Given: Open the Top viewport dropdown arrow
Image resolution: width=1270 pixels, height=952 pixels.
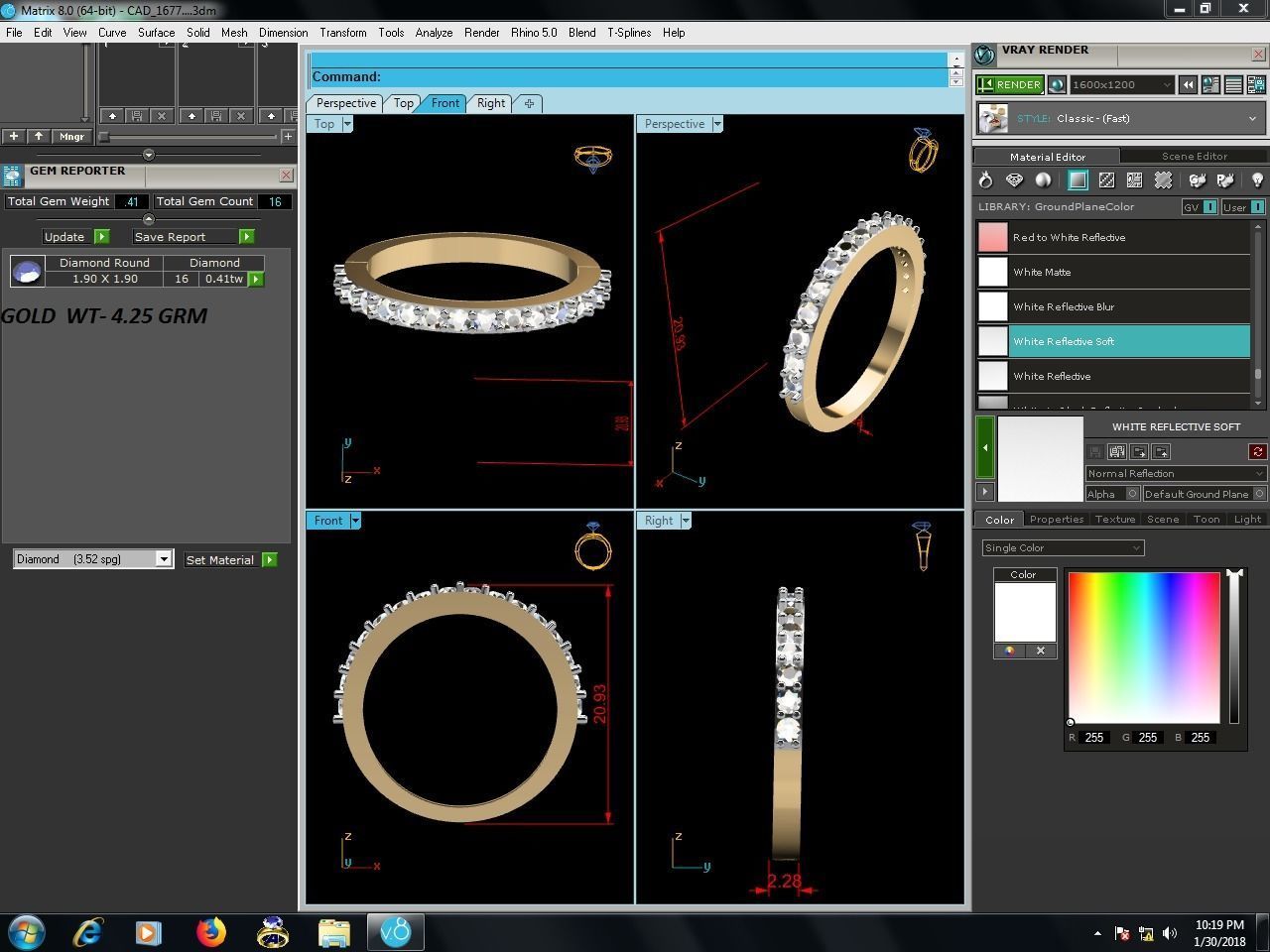Looking at the screenshot, I should click(x=347, y=124).
